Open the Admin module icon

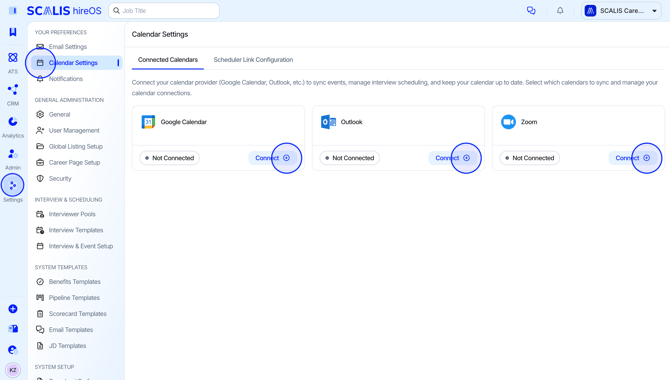pyautogui.click(x=13, y=154)
